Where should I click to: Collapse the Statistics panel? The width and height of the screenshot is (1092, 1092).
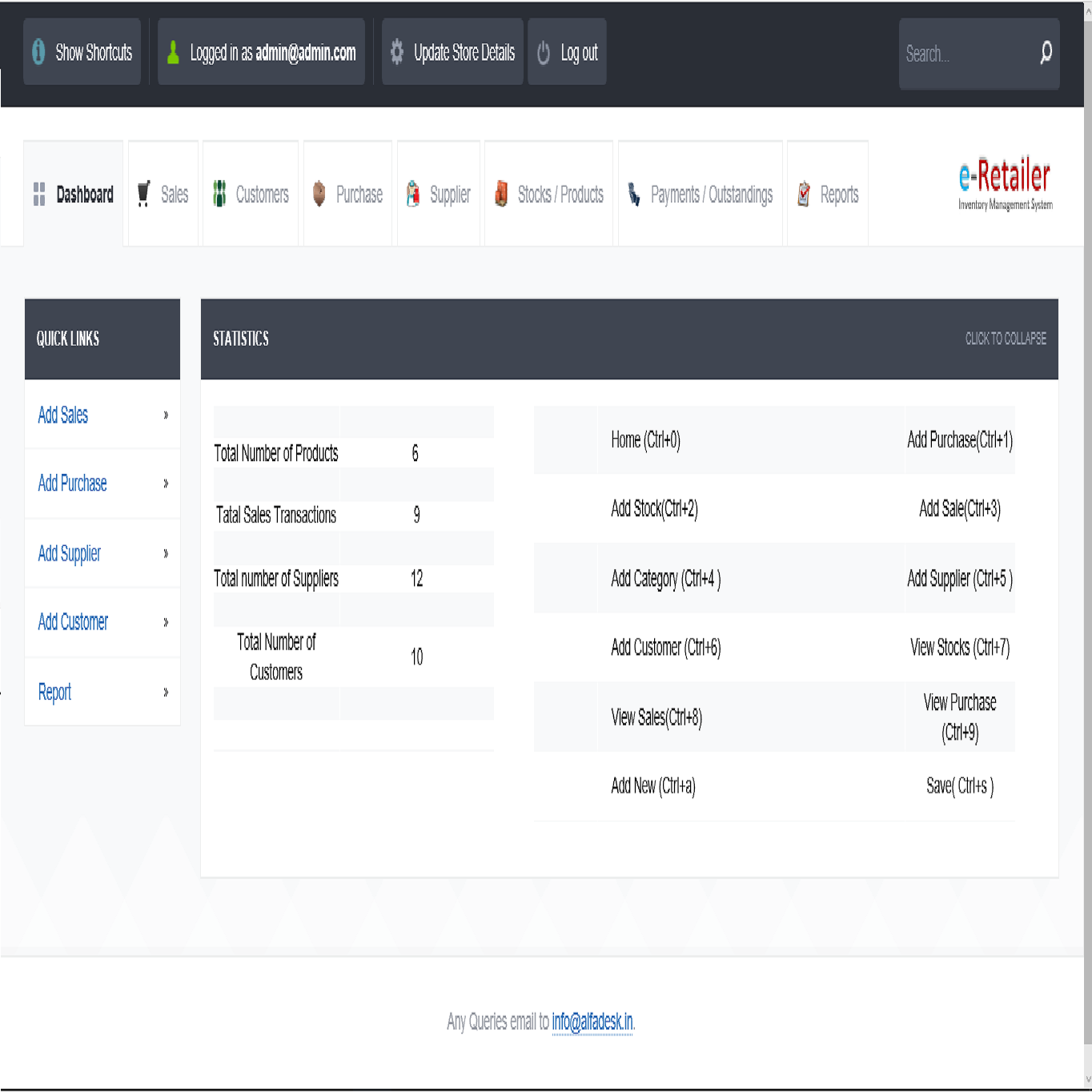point(1005,339)
